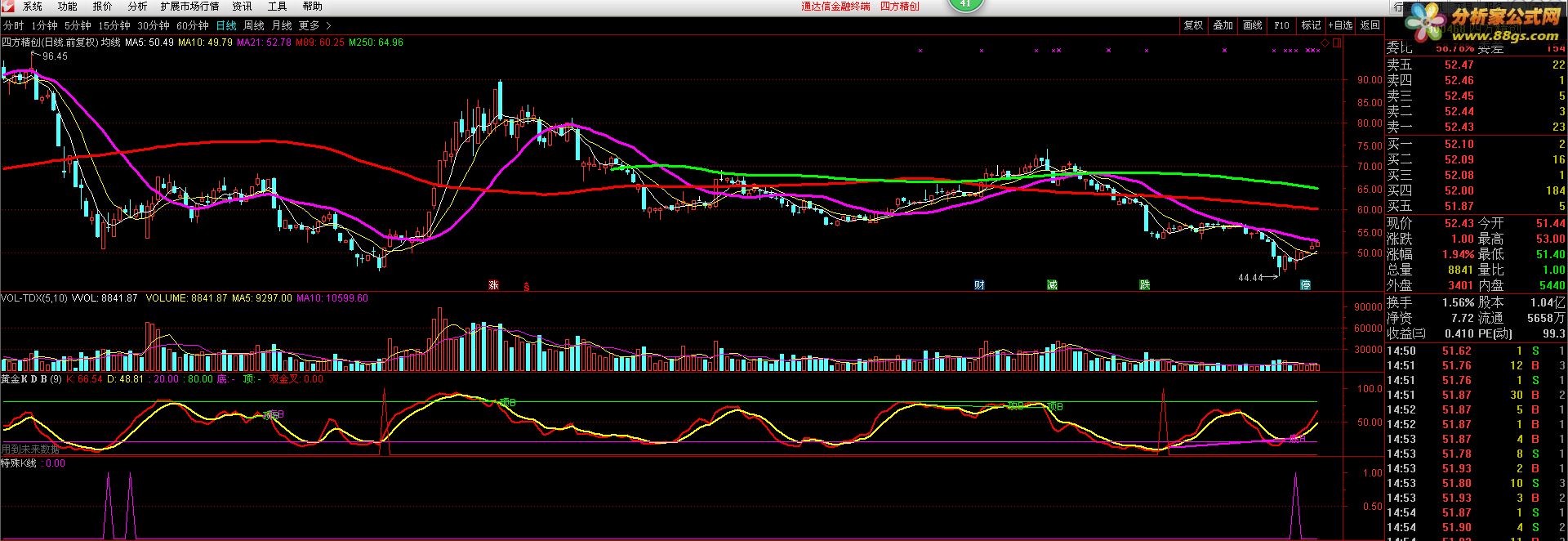Click the 标记 mark button
The height and width of the screenshot is (541, 1568).
pyautogui.click(x=1311, y=25)
